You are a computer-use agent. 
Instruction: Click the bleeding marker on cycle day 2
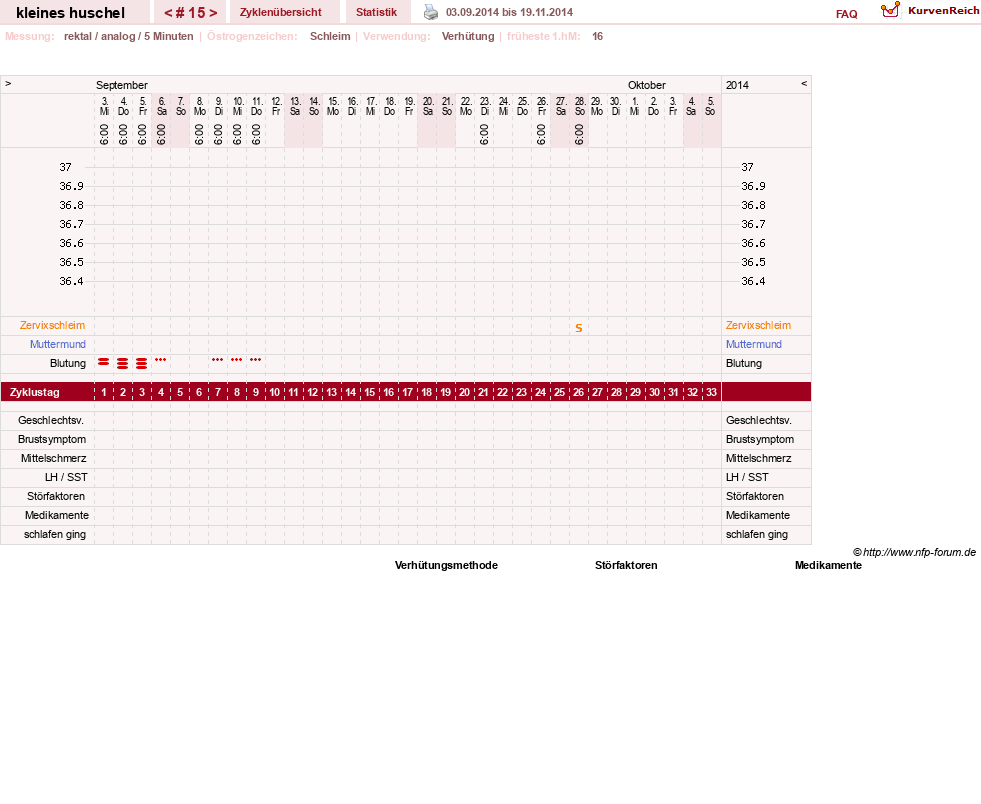point(123,364)
